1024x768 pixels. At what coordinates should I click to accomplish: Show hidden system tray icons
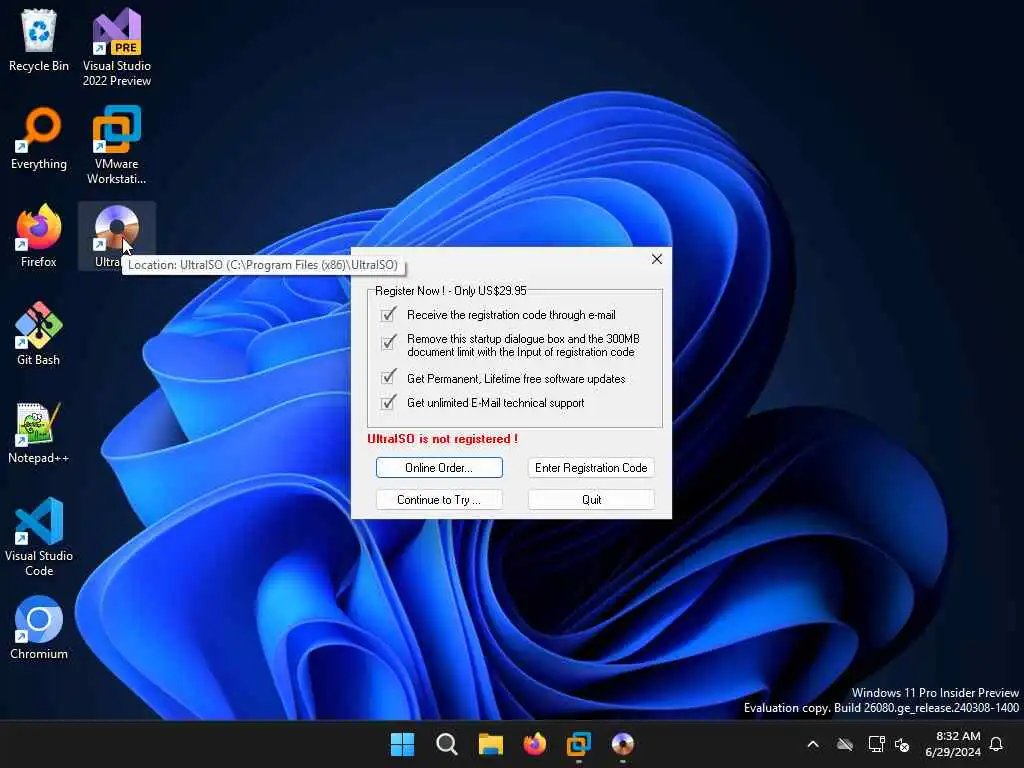coord(813,744)
